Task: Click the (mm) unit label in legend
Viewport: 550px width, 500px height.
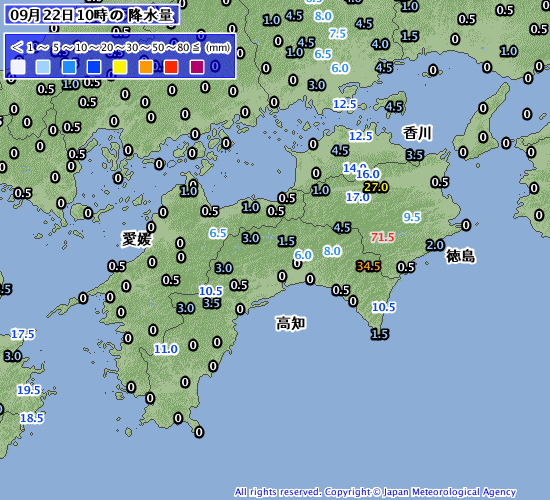Action: click(x=218, y=47)
